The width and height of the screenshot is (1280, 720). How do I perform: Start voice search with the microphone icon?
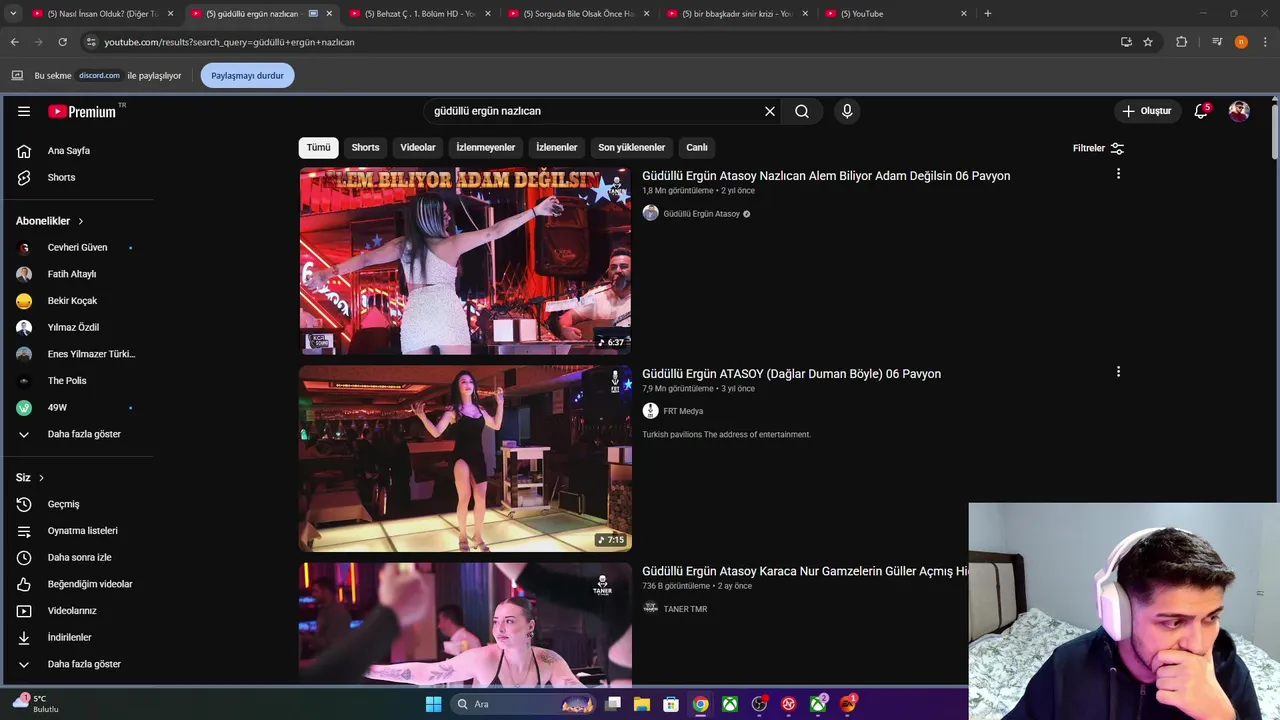pyautogui.click(x=847, y=111)
